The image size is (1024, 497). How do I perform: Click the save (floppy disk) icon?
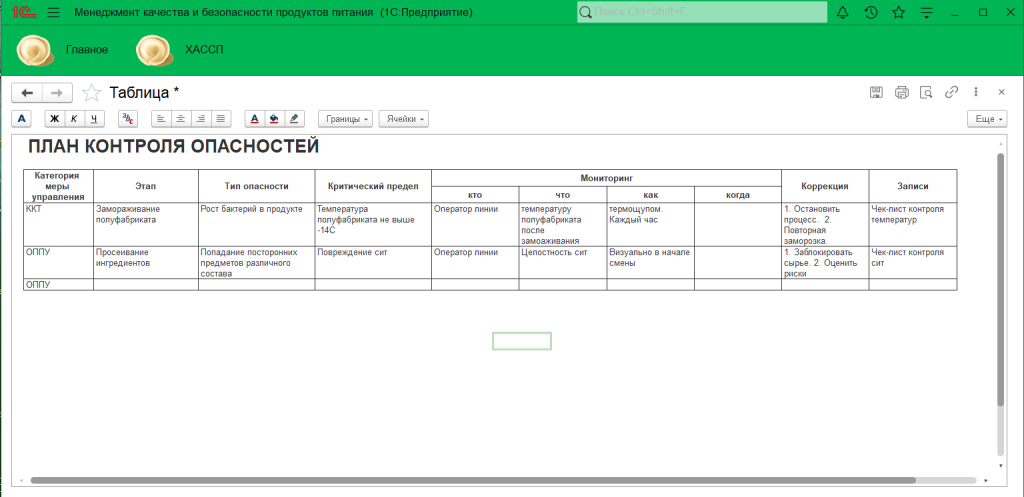pyautogui.click(x=876, y=92)
